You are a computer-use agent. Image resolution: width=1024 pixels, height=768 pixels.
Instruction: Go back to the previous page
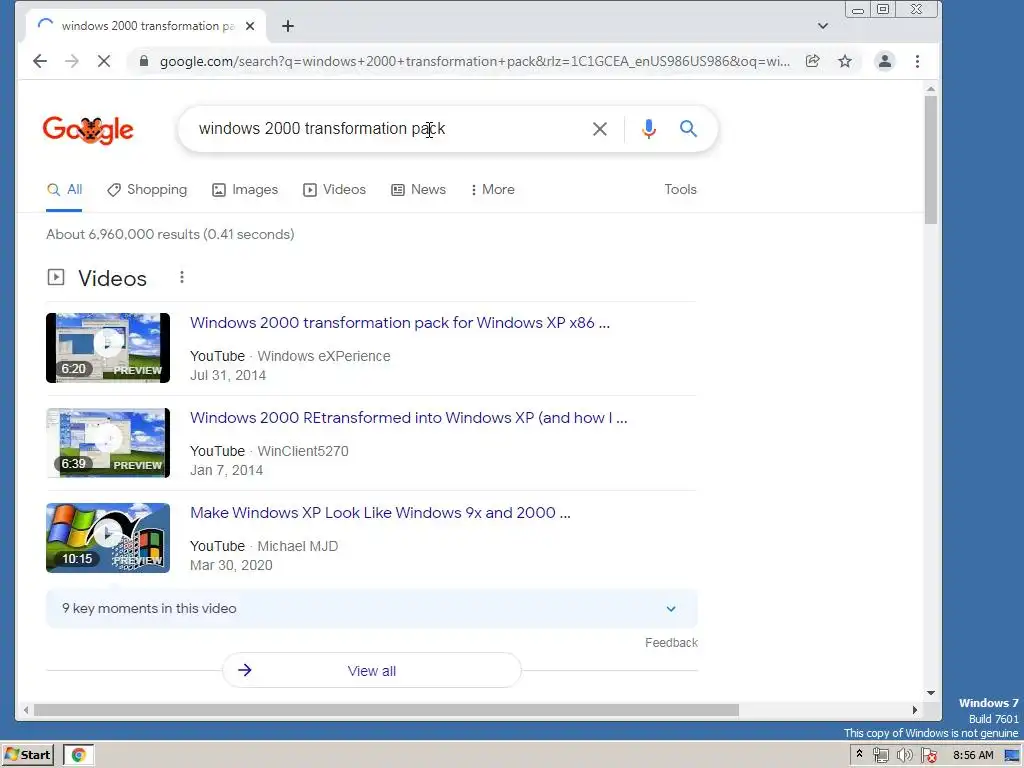click(x=40, y=61)
